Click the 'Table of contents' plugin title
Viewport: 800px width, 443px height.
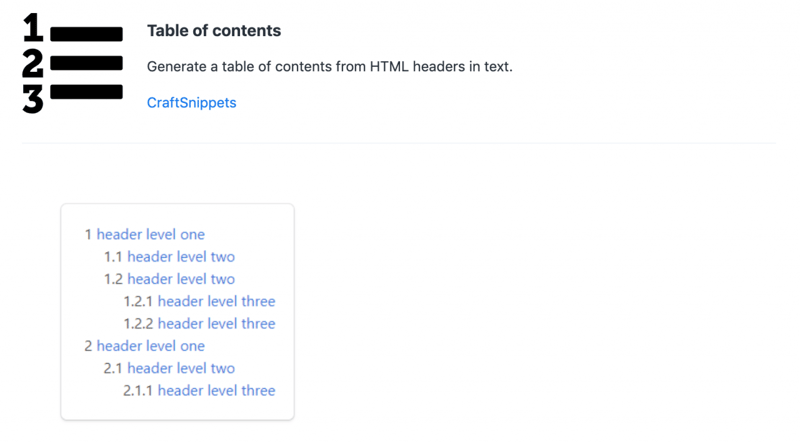213,31
